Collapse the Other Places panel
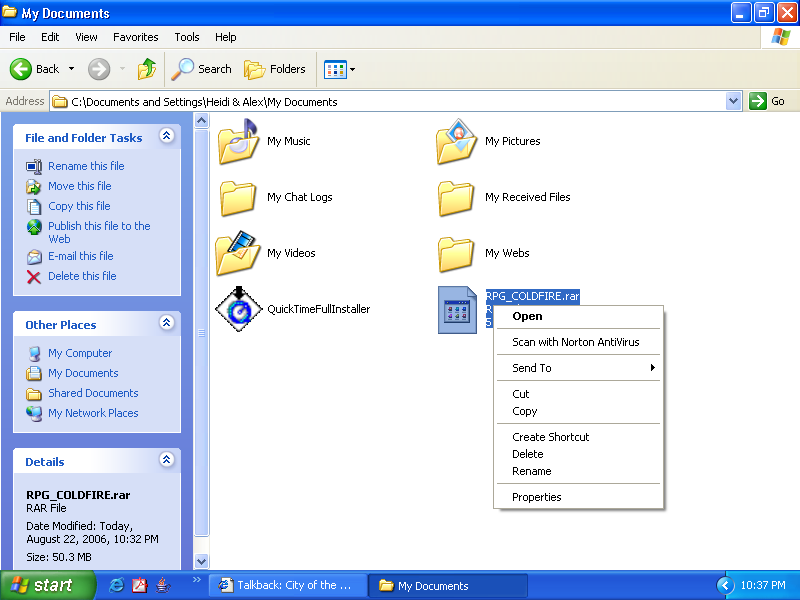The width and height of the screenshot is (800, 600). coord(167,324)
